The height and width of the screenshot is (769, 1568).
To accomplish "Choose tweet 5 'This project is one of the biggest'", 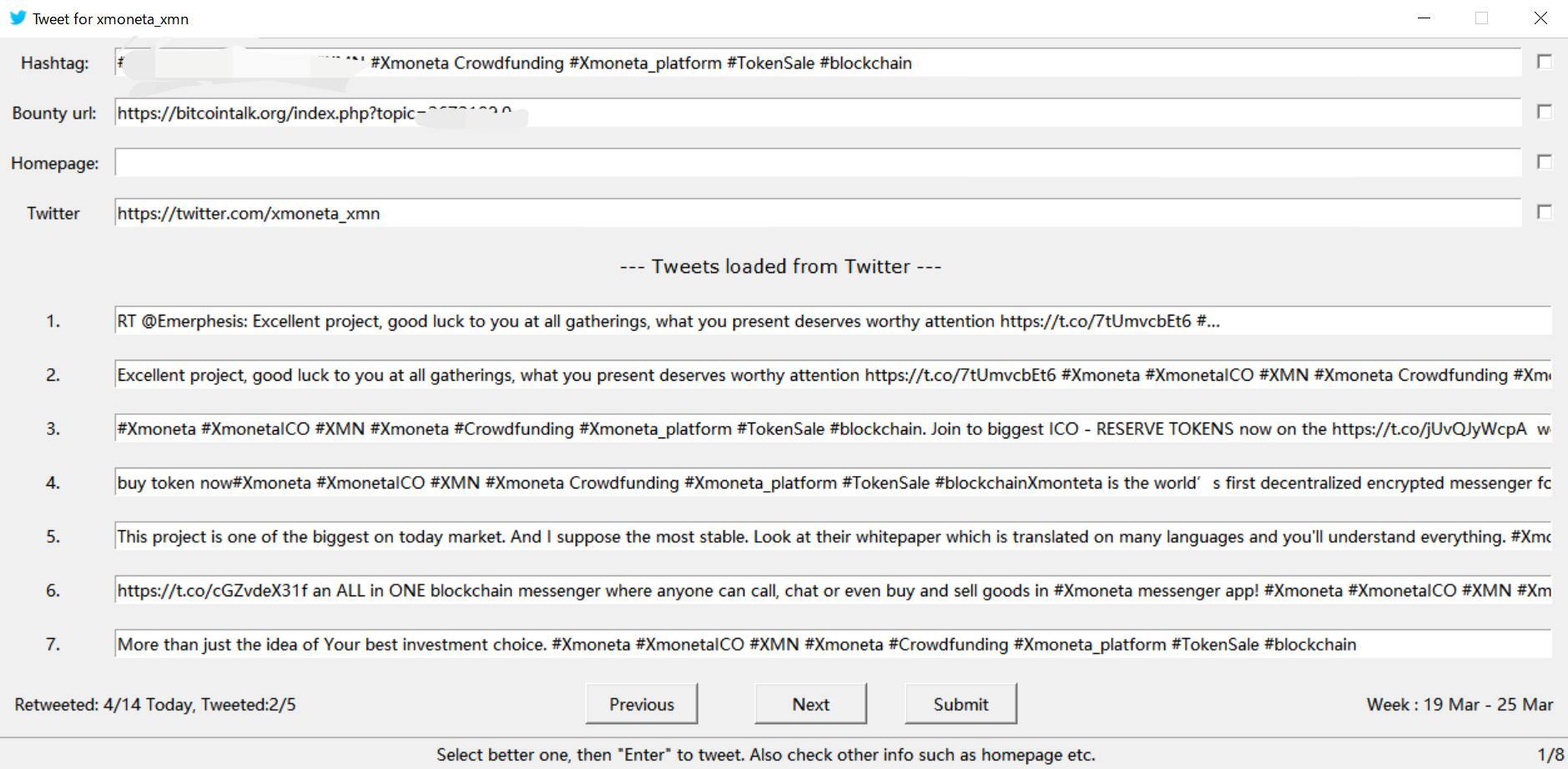I will [833, 536].
